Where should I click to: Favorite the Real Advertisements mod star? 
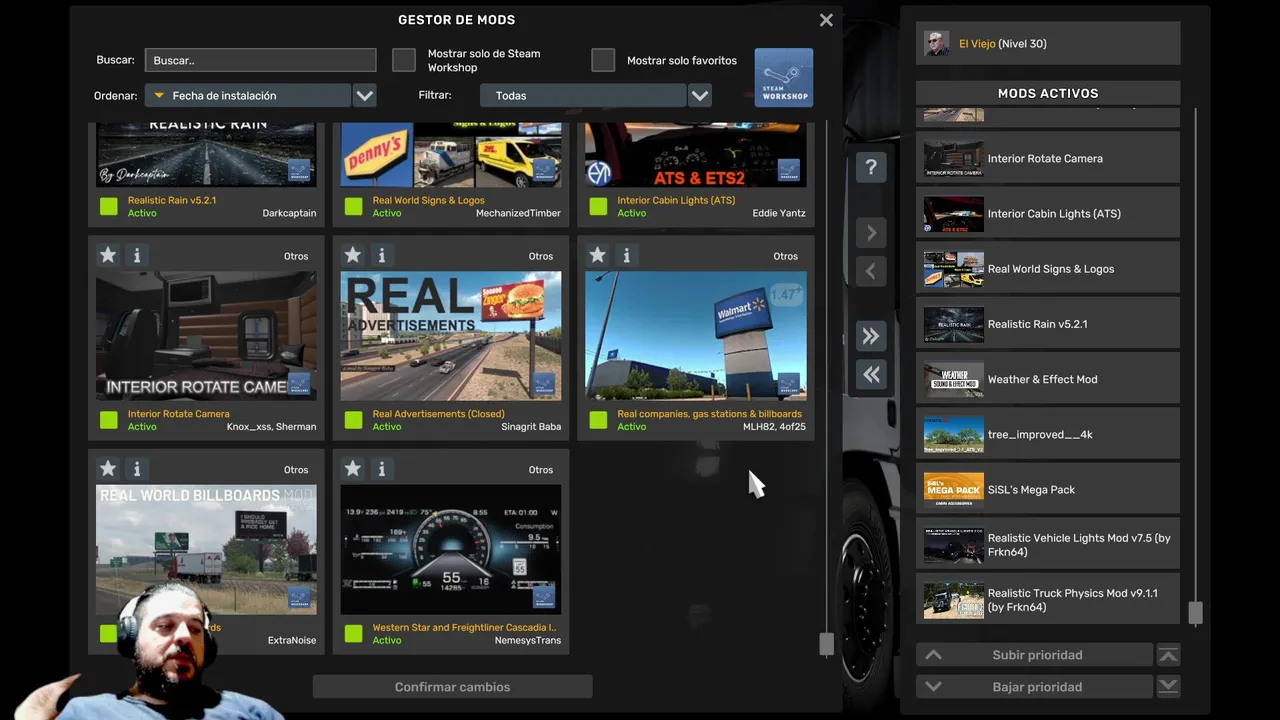click(x=352, y=255)
